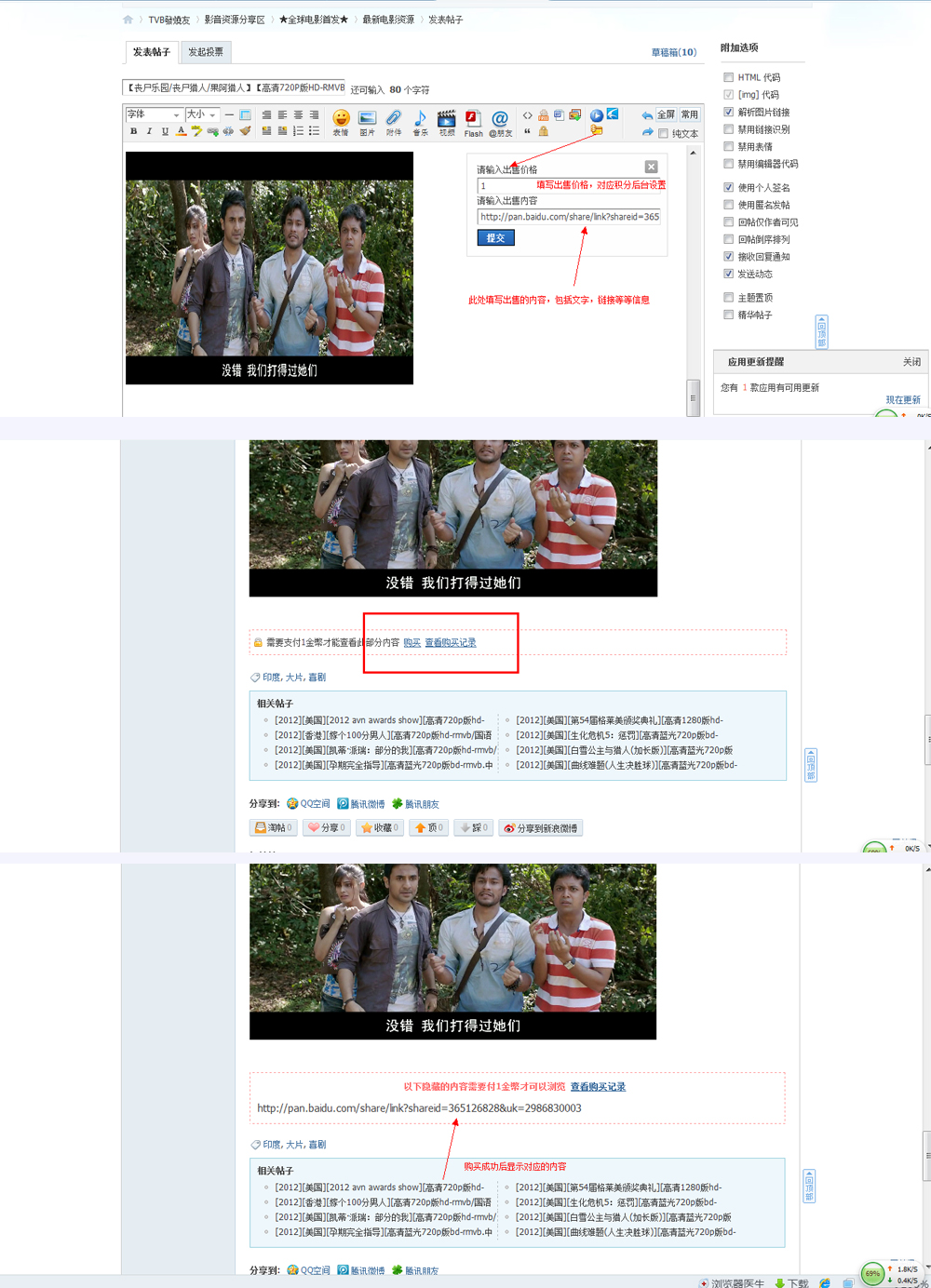The height and width of the screenshot is (1288, 931).
Task: Insert music with the 音乐 note icon
Action: point(420,122)
